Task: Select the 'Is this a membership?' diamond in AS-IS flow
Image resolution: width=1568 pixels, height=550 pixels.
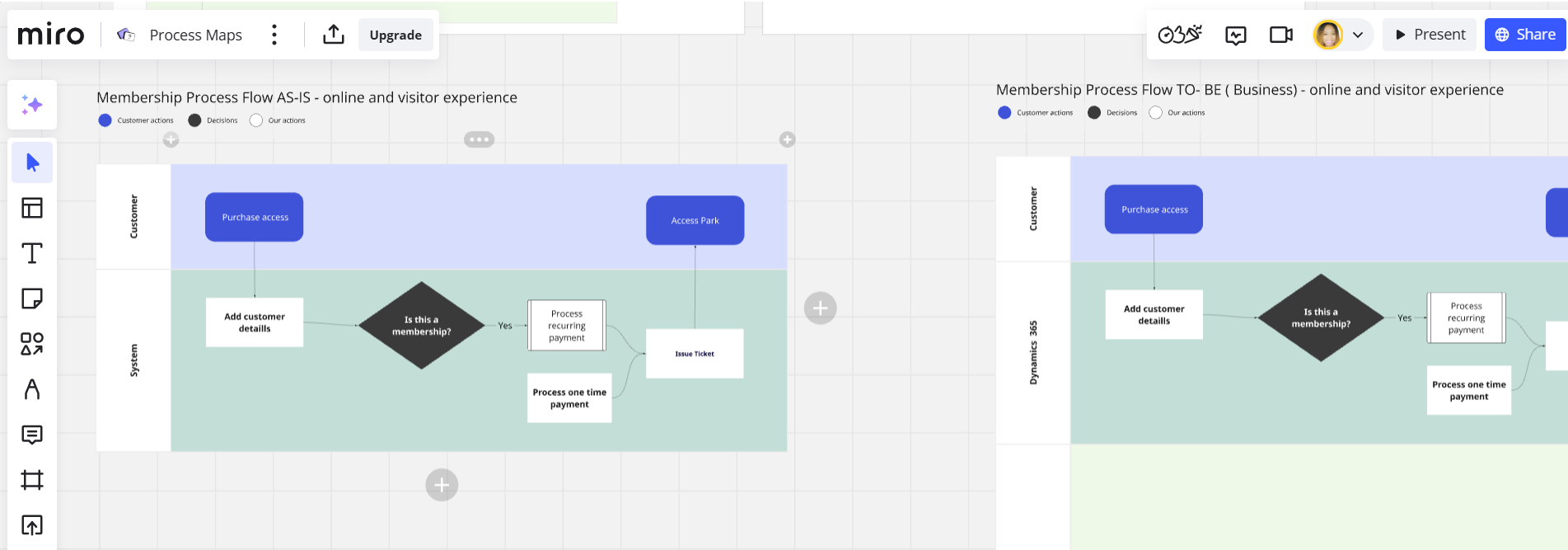Action: [x=421, y=326]
